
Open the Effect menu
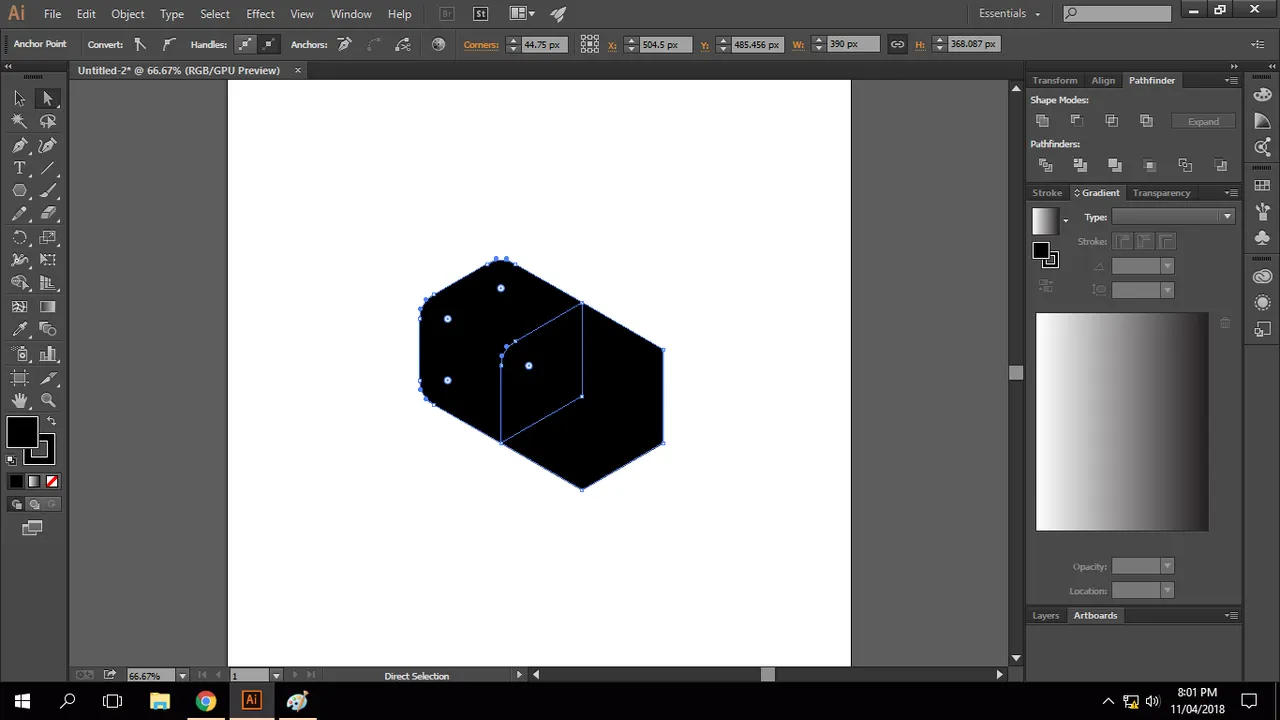click(x=260, y=14)
